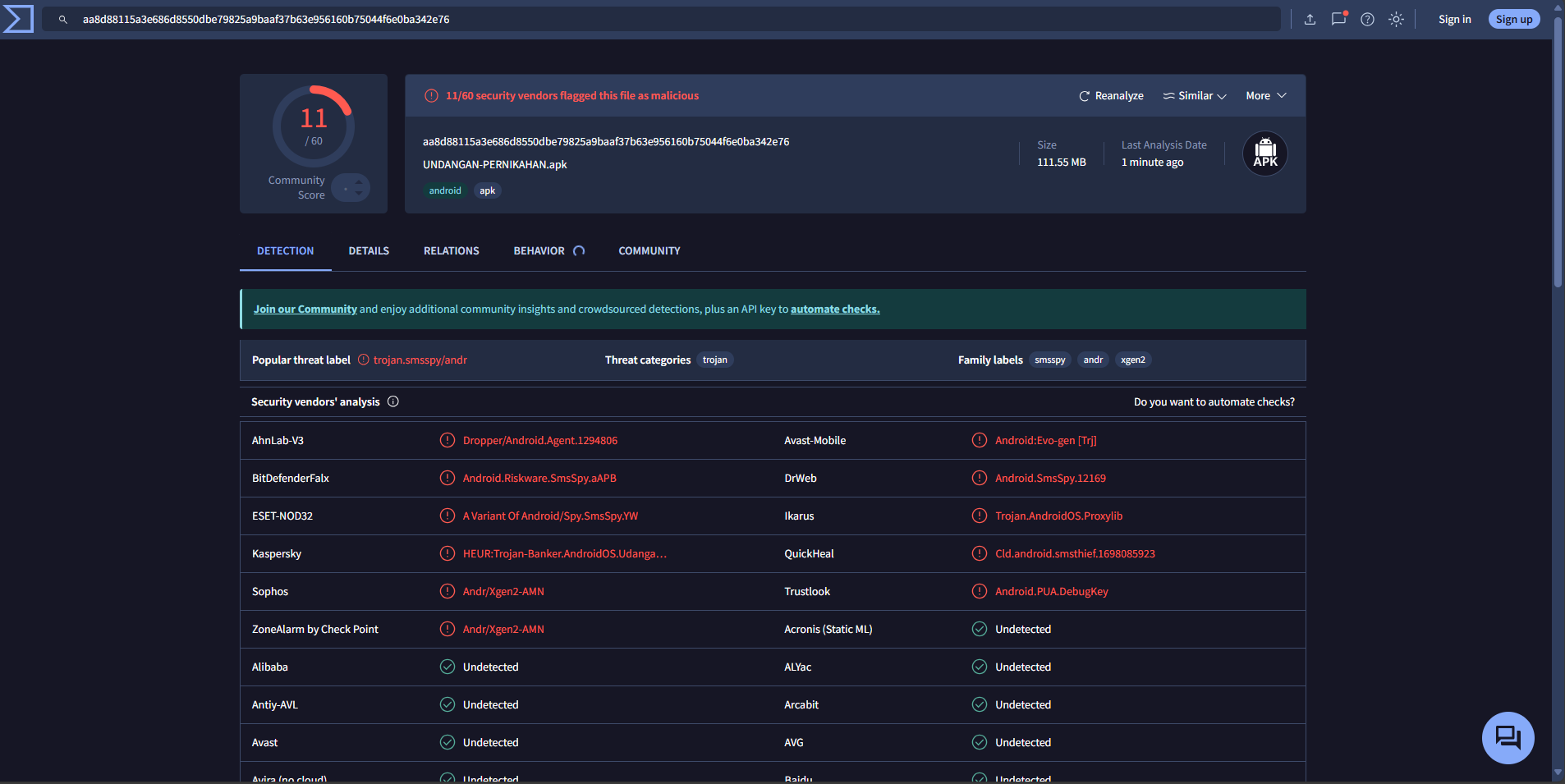1565x784 pixels.
Task: Downvote the Community Score
Action: [x=359, y=192]
